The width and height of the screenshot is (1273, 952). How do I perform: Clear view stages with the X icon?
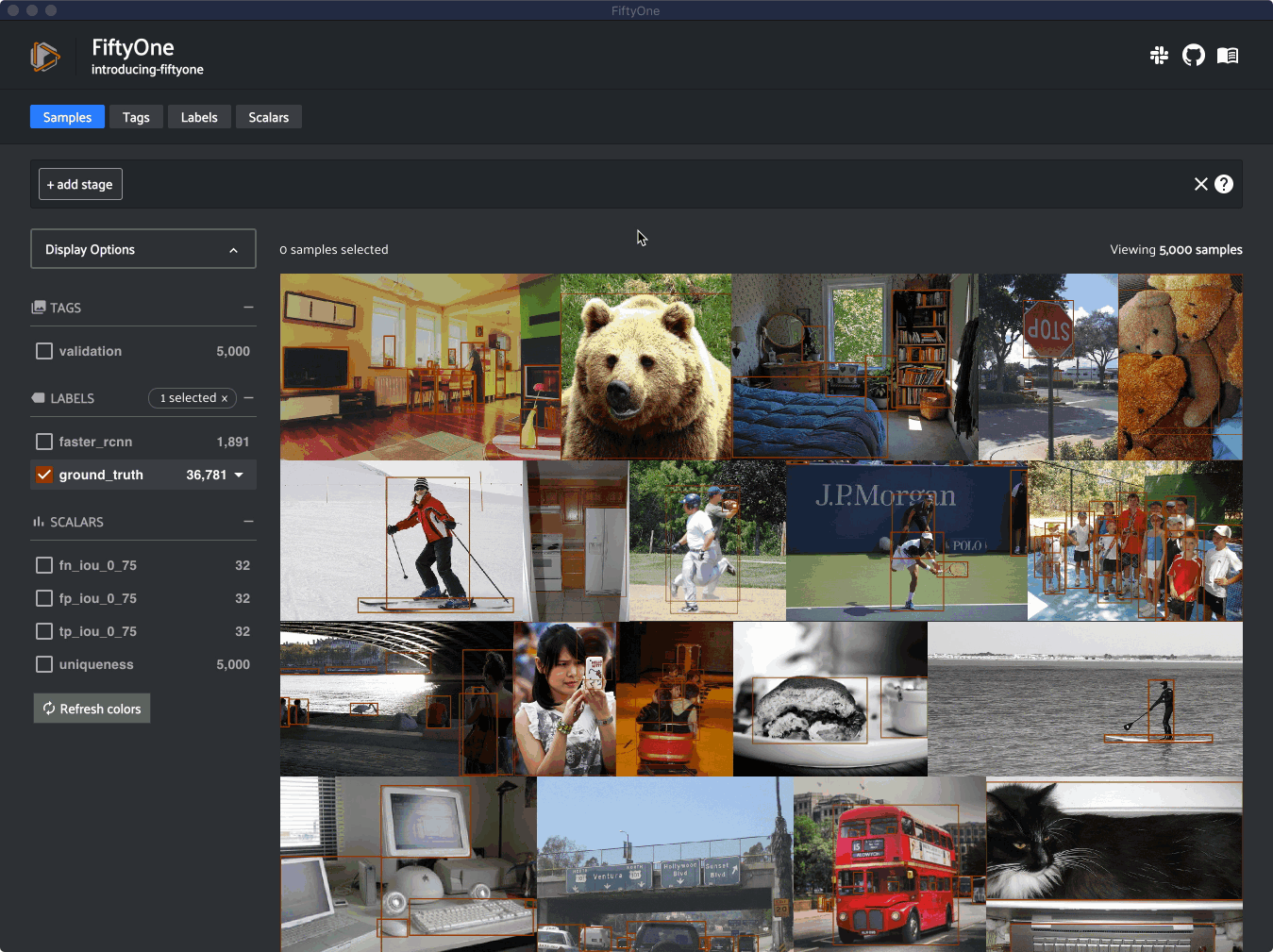(1200, 184)
